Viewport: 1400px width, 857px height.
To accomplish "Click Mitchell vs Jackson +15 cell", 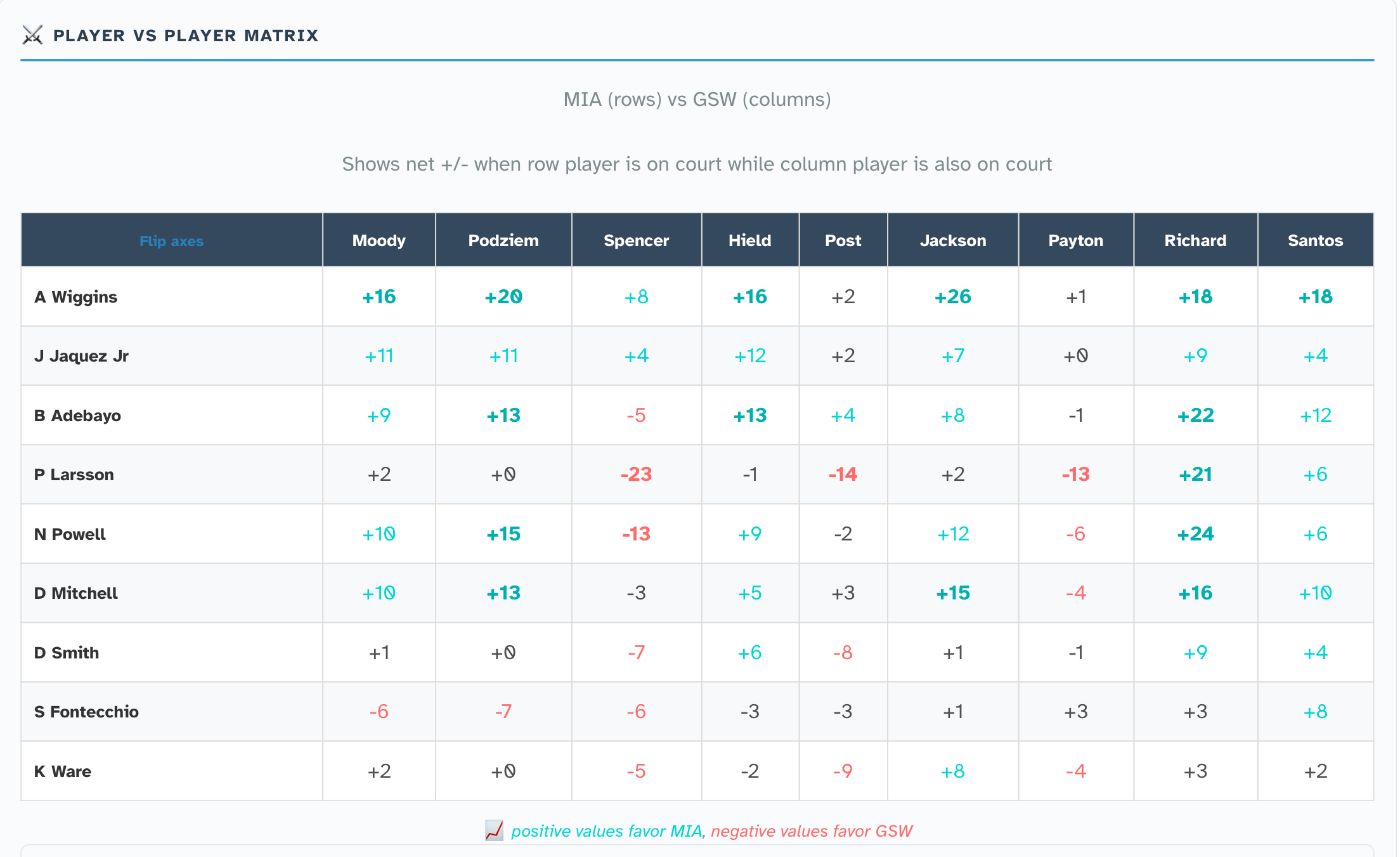I will click(952, 593).
